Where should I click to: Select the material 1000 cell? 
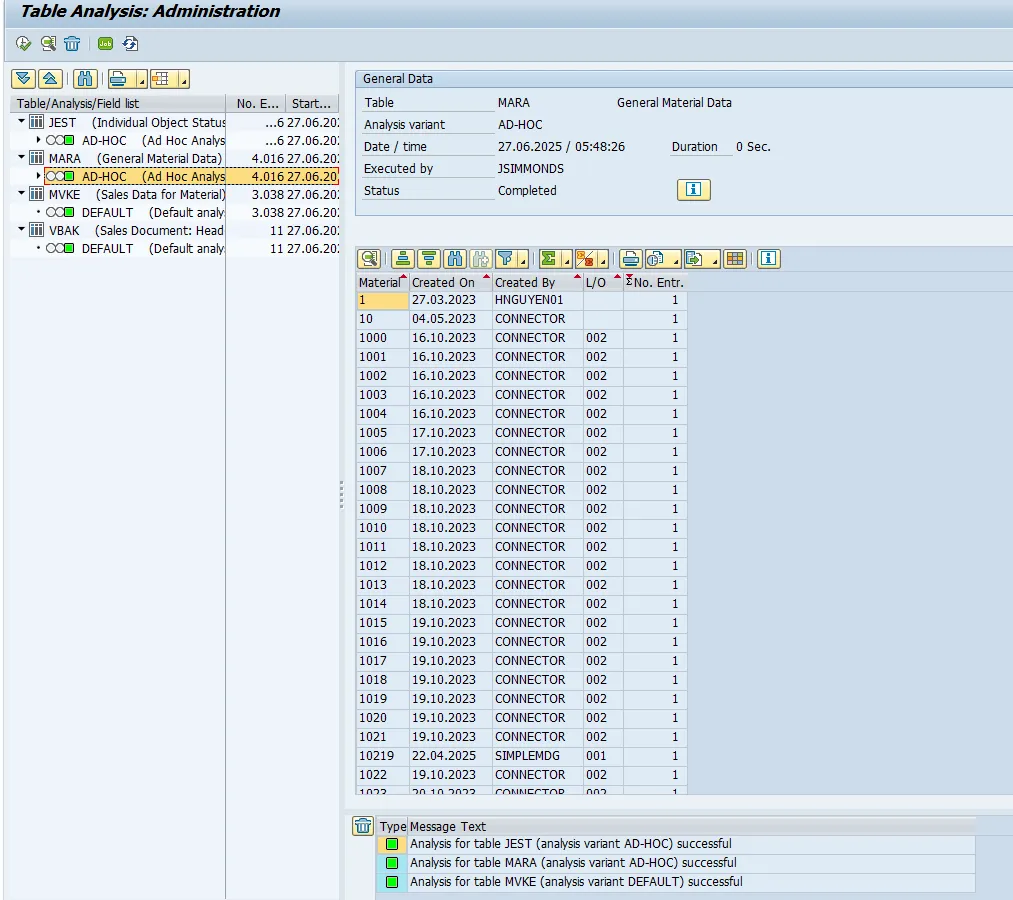point(382,338)
